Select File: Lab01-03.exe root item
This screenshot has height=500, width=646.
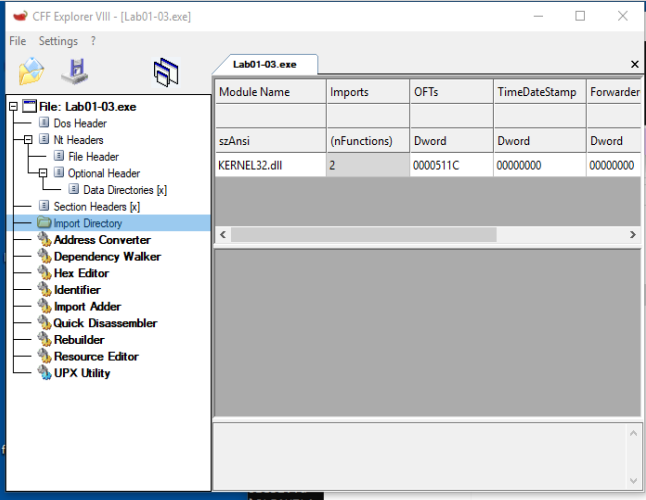87,107
